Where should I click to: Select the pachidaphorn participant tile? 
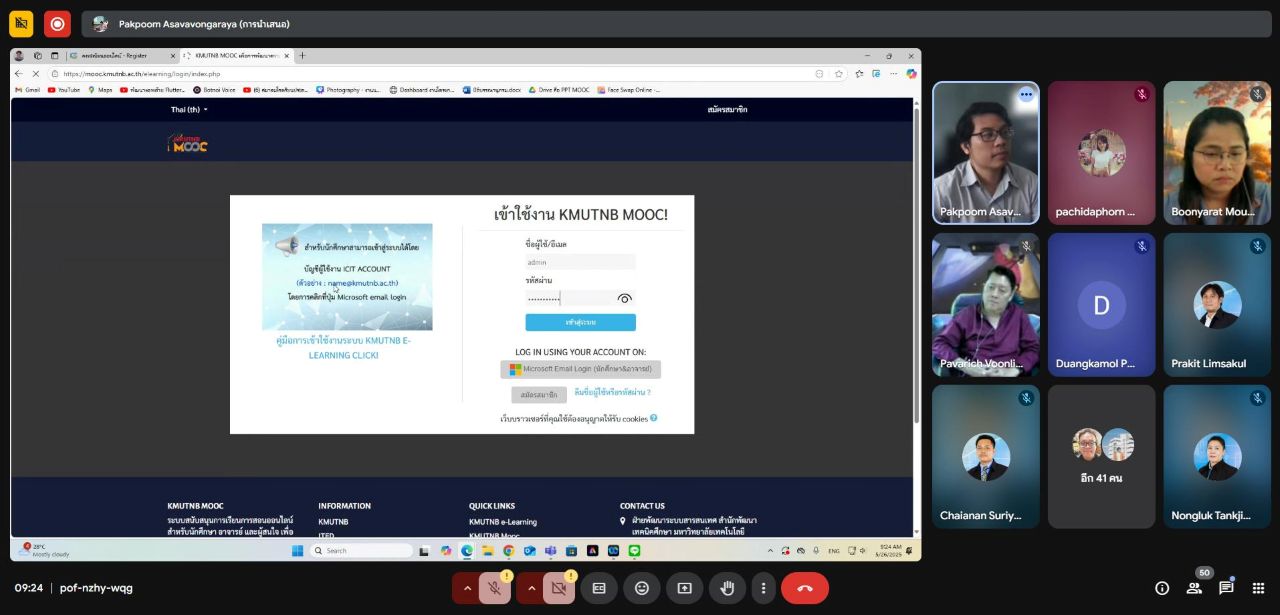tap(1102, 153)
